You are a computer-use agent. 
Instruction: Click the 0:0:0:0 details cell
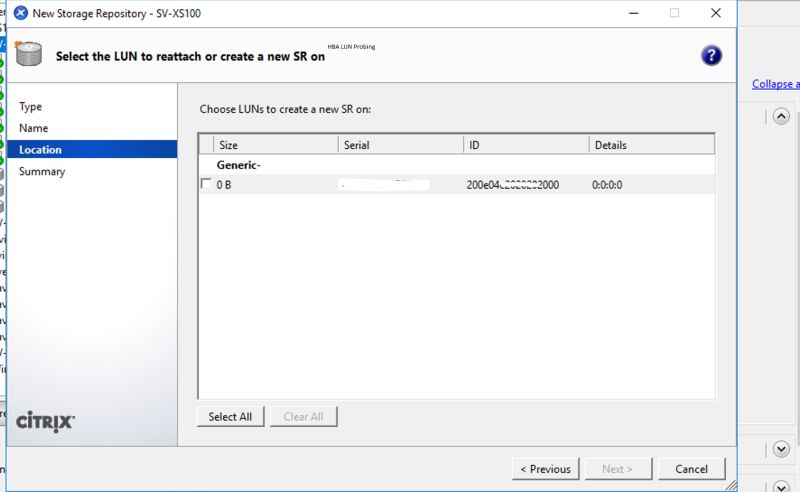pos(607,185)
